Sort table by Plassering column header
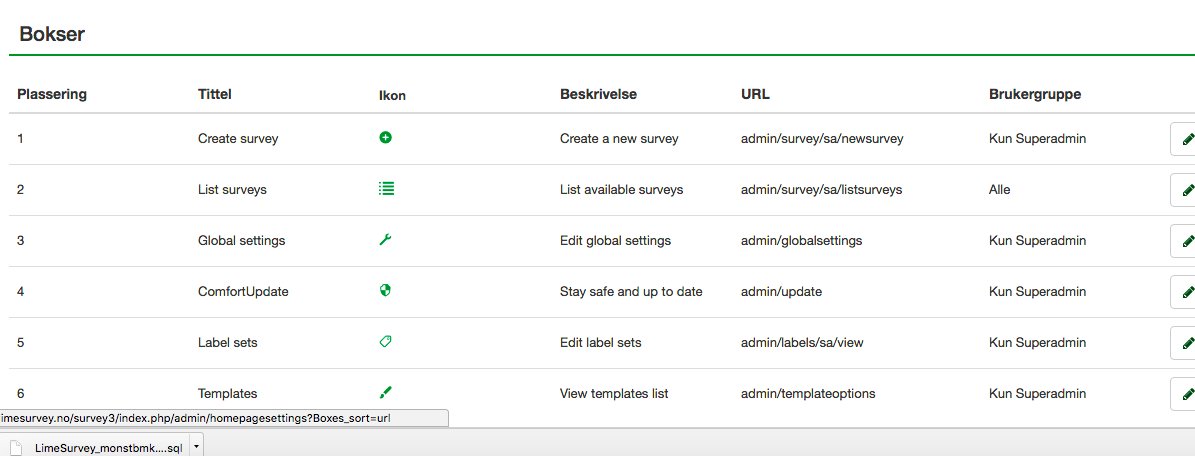The image size is (1195, 456). pos(52,95)
